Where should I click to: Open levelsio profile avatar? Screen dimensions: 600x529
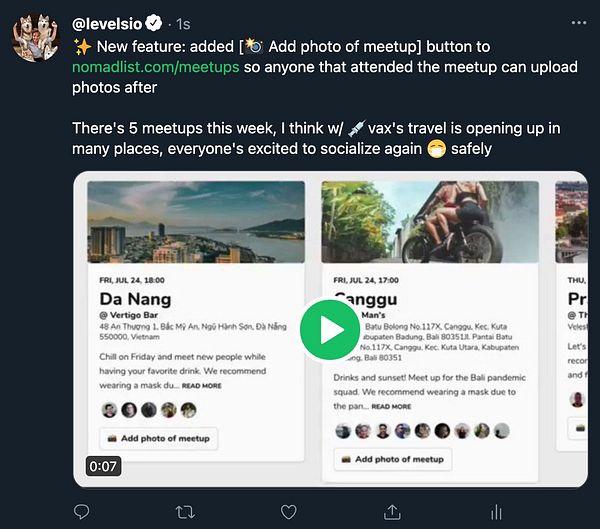click(36, 38)
